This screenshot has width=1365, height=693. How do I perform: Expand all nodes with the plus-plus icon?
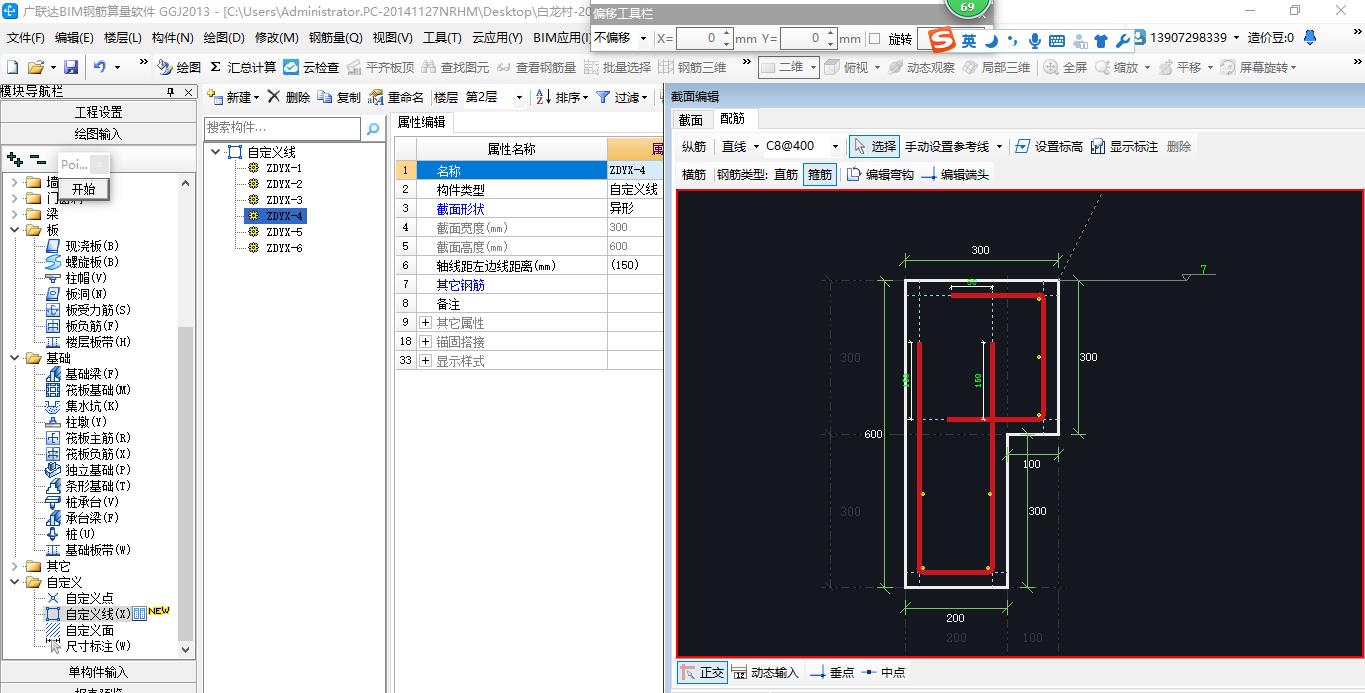(15, 159)
